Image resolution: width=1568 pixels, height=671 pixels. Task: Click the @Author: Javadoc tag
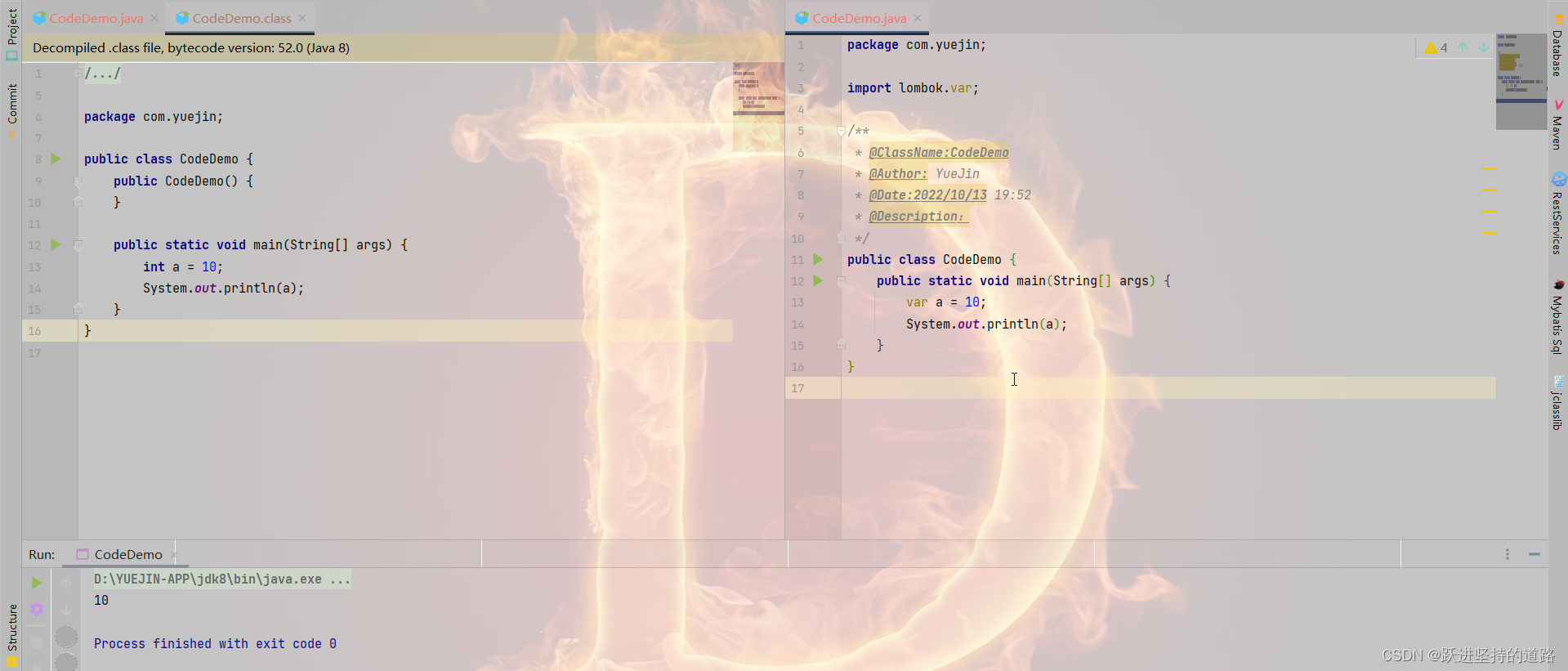[x=898, y=173]
